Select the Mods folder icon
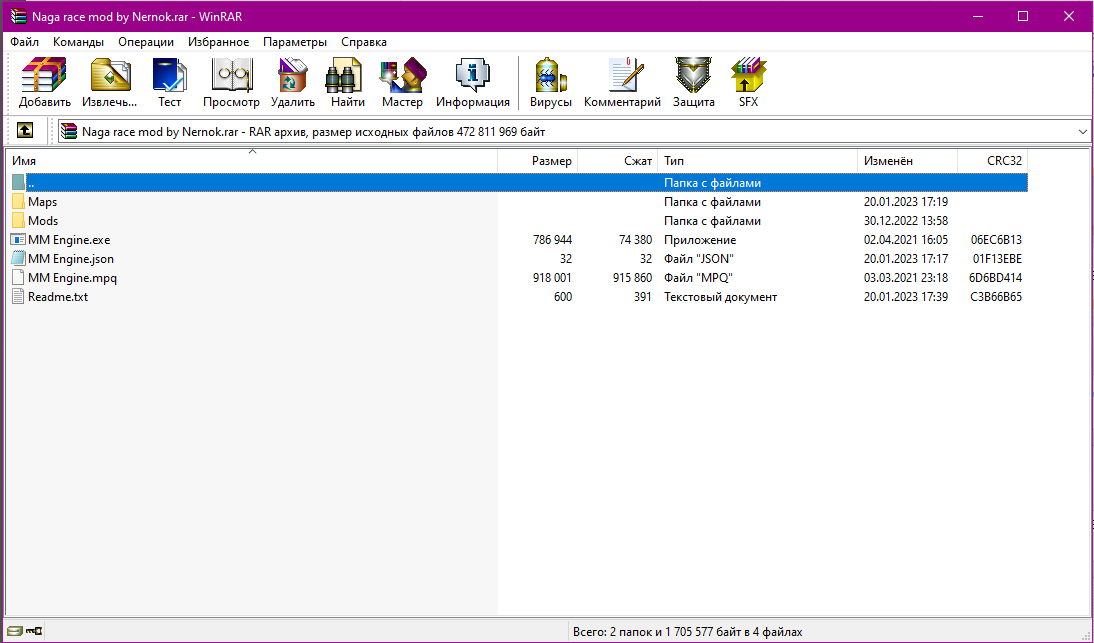The width and height of the screenshot is (1094, 643). click(18, 220)
